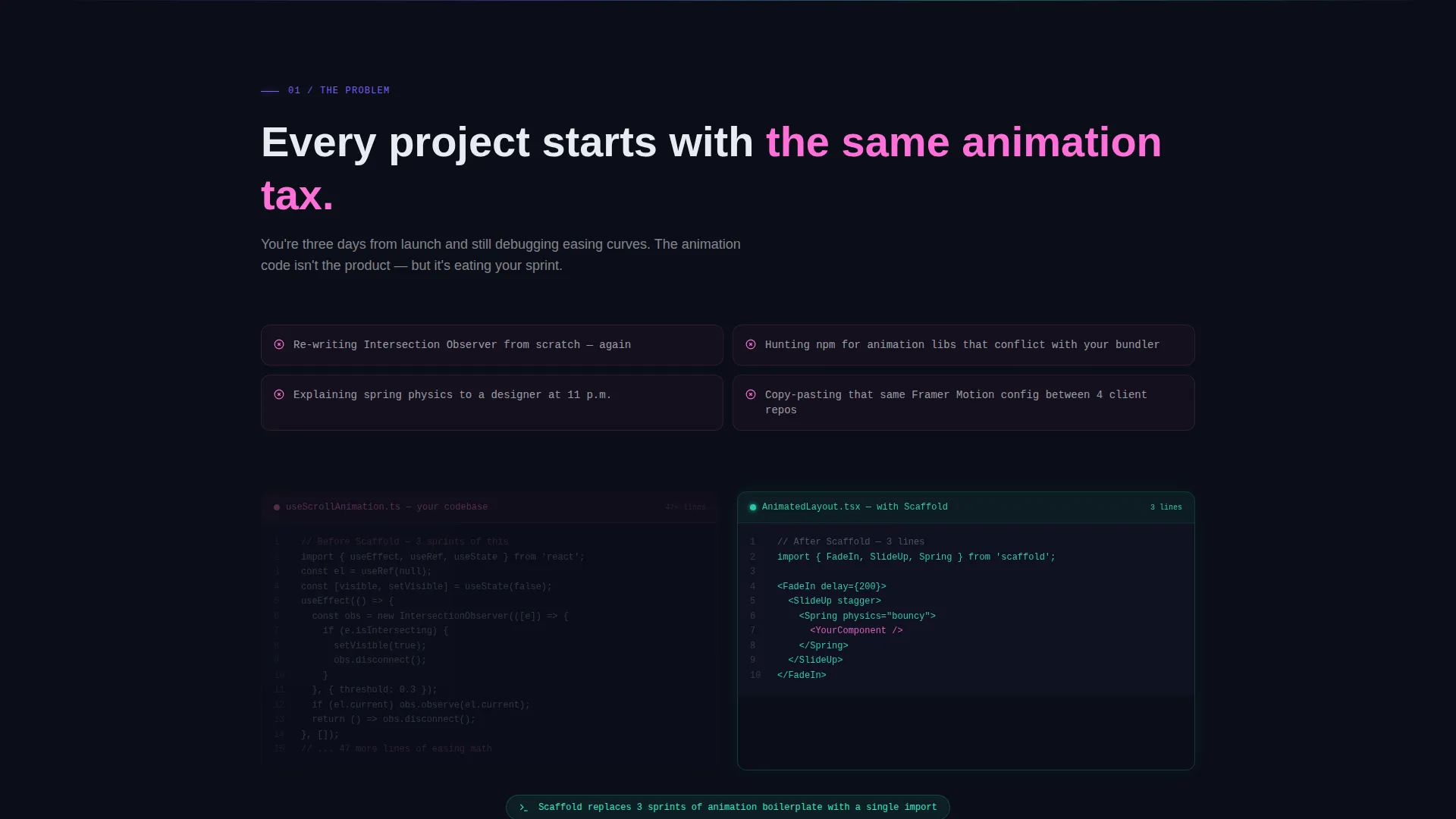Click the '<FadeIn delay={200}>' code line

[x=831, y=586]
